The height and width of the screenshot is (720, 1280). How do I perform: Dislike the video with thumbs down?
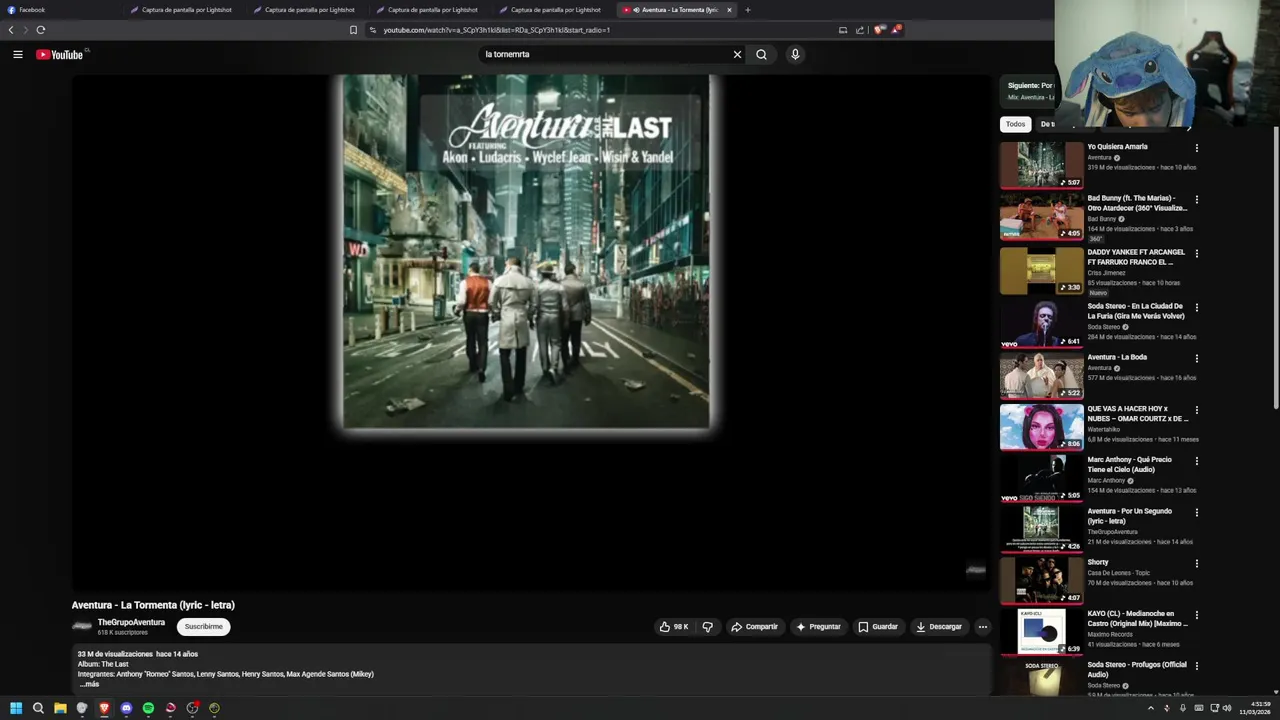[707, 627]
